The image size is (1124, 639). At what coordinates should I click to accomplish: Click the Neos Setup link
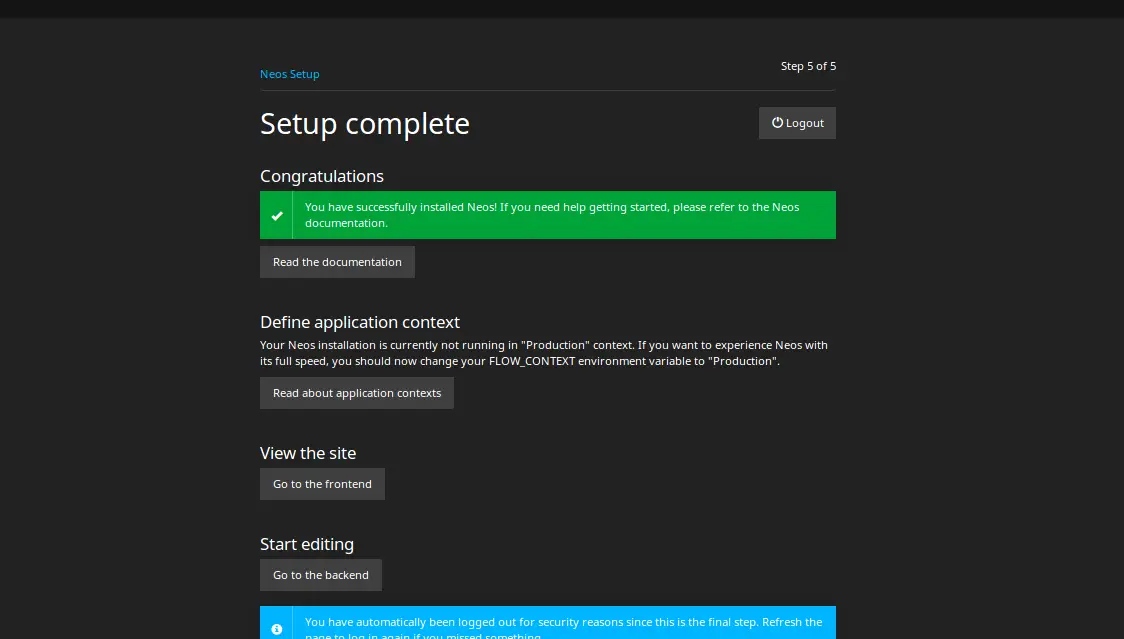290,74
